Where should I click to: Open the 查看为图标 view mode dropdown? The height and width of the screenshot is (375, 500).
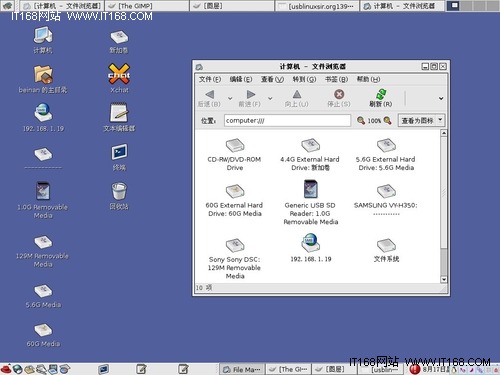coord(422,120)
